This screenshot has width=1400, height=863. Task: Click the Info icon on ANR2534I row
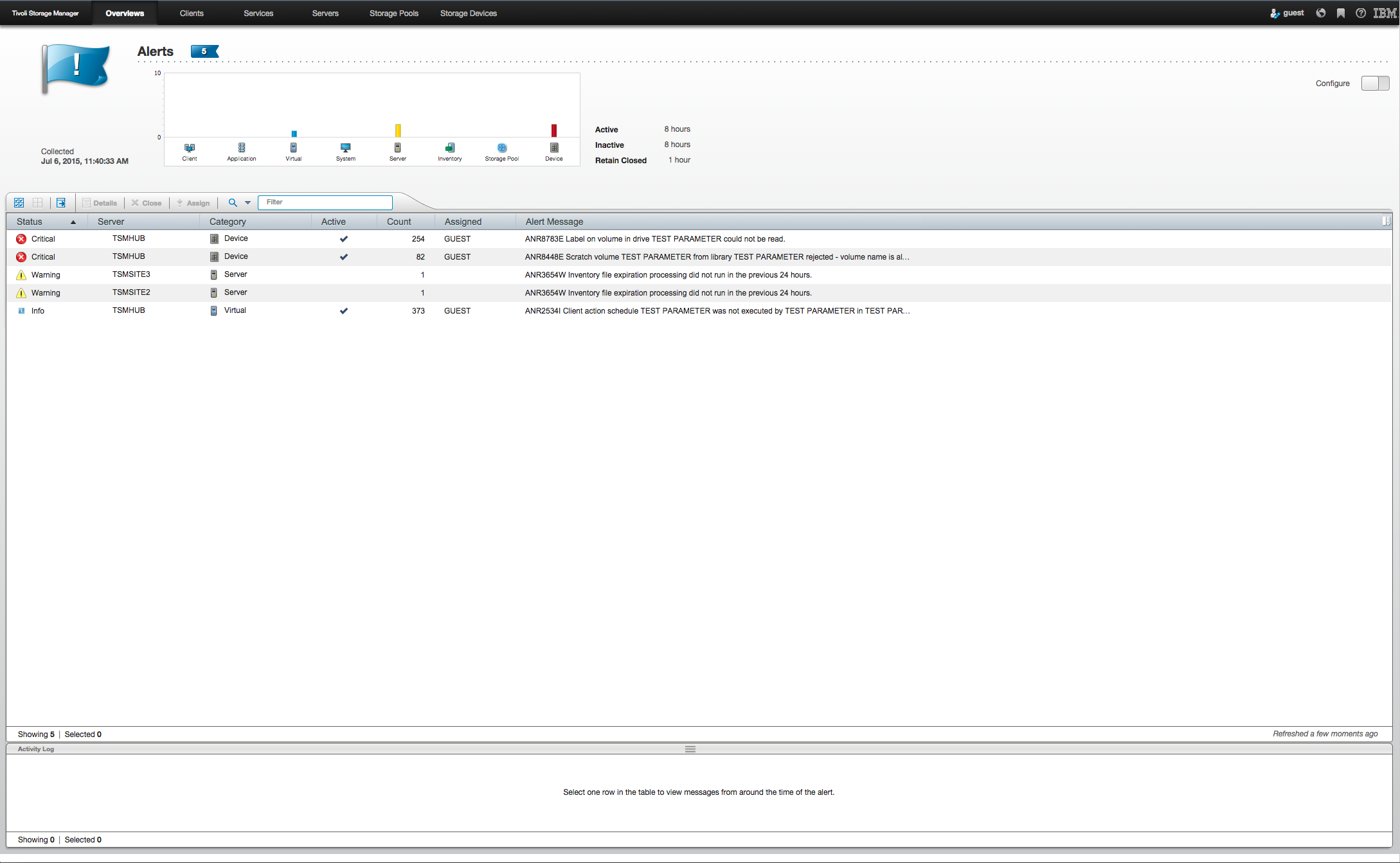pos(21,311)
